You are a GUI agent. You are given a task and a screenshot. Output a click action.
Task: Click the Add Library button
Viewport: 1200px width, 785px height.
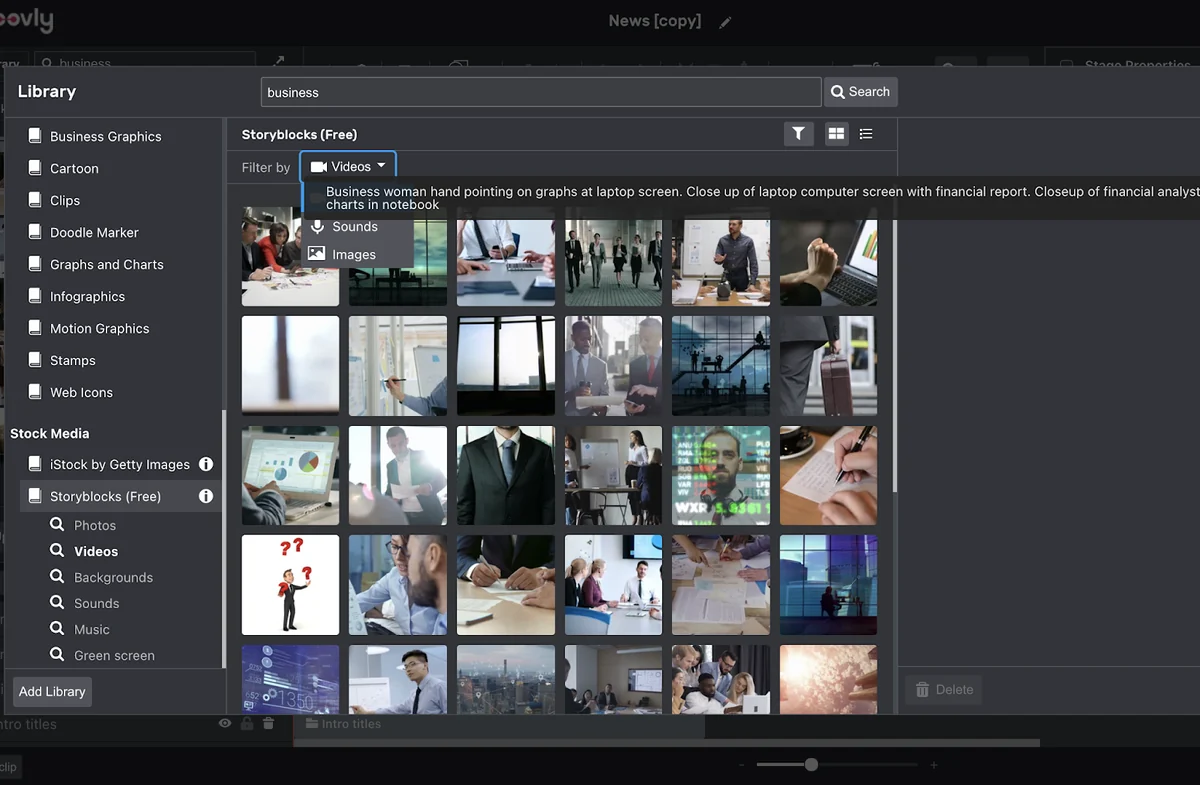(52, 691)
